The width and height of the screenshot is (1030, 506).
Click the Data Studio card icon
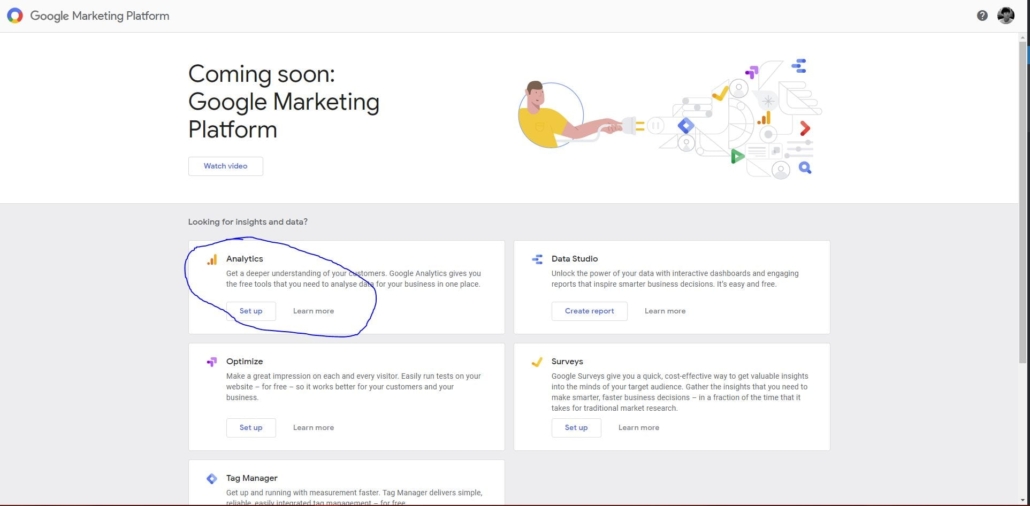pyautogui.click(x=537, y=260)
